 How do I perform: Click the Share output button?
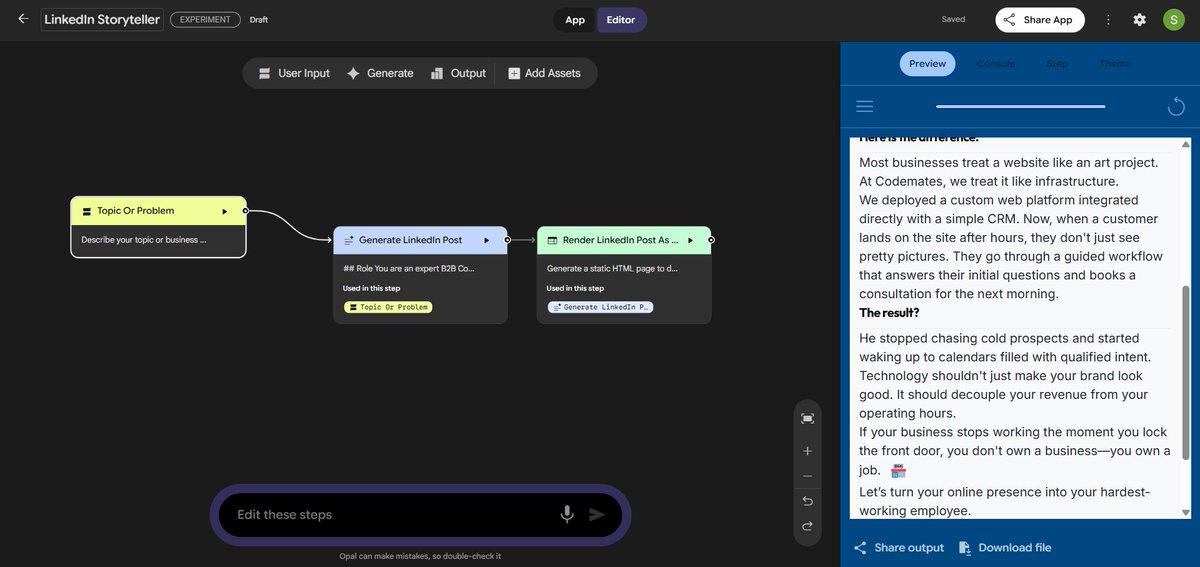tap(898, 548)
